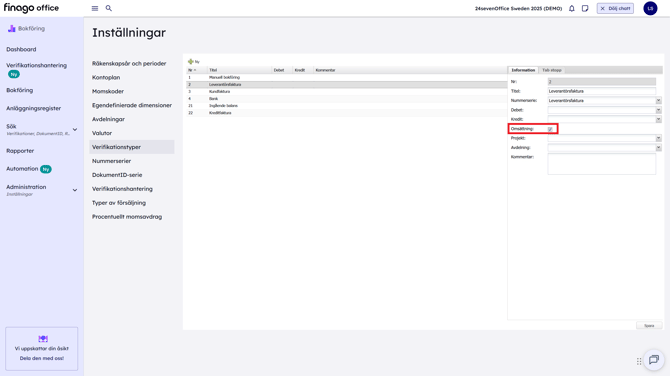Open the chat bubble icon
Viewport: 670px width, 376px height.
pos(654,360)
